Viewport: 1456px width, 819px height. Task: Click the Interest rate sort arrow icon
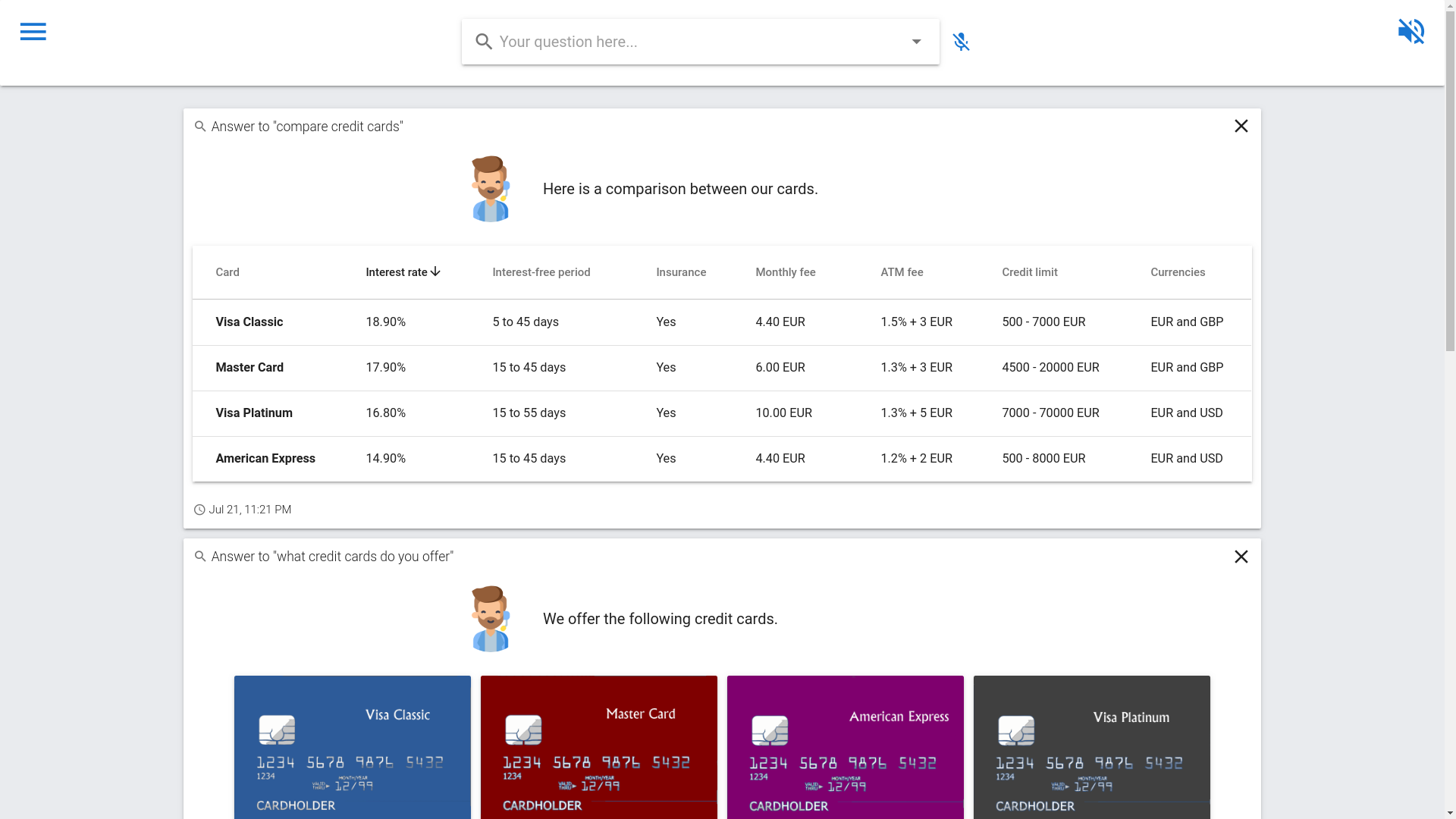(x=435, y=271)
